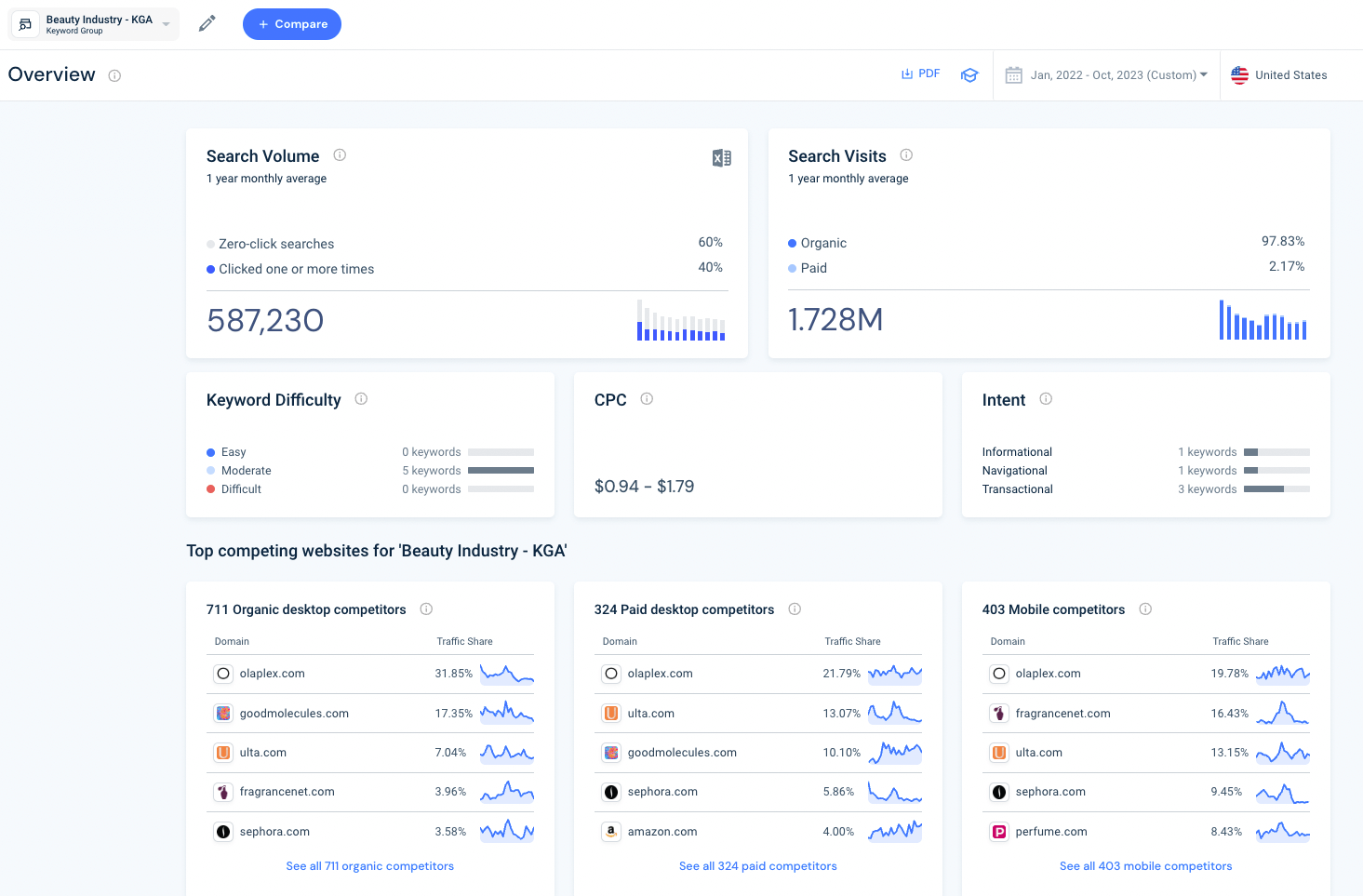Screen dimensions: 1363x896
Task: Click the 587,230 search volume value
Action: (265, 321)
